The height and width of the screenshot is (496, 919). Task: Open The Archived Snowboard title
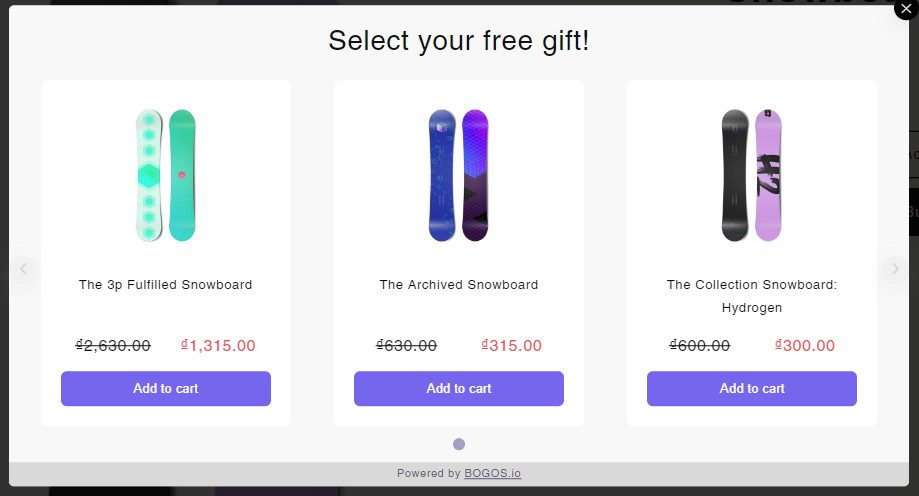pyautogui.click(x=459, y=285)
